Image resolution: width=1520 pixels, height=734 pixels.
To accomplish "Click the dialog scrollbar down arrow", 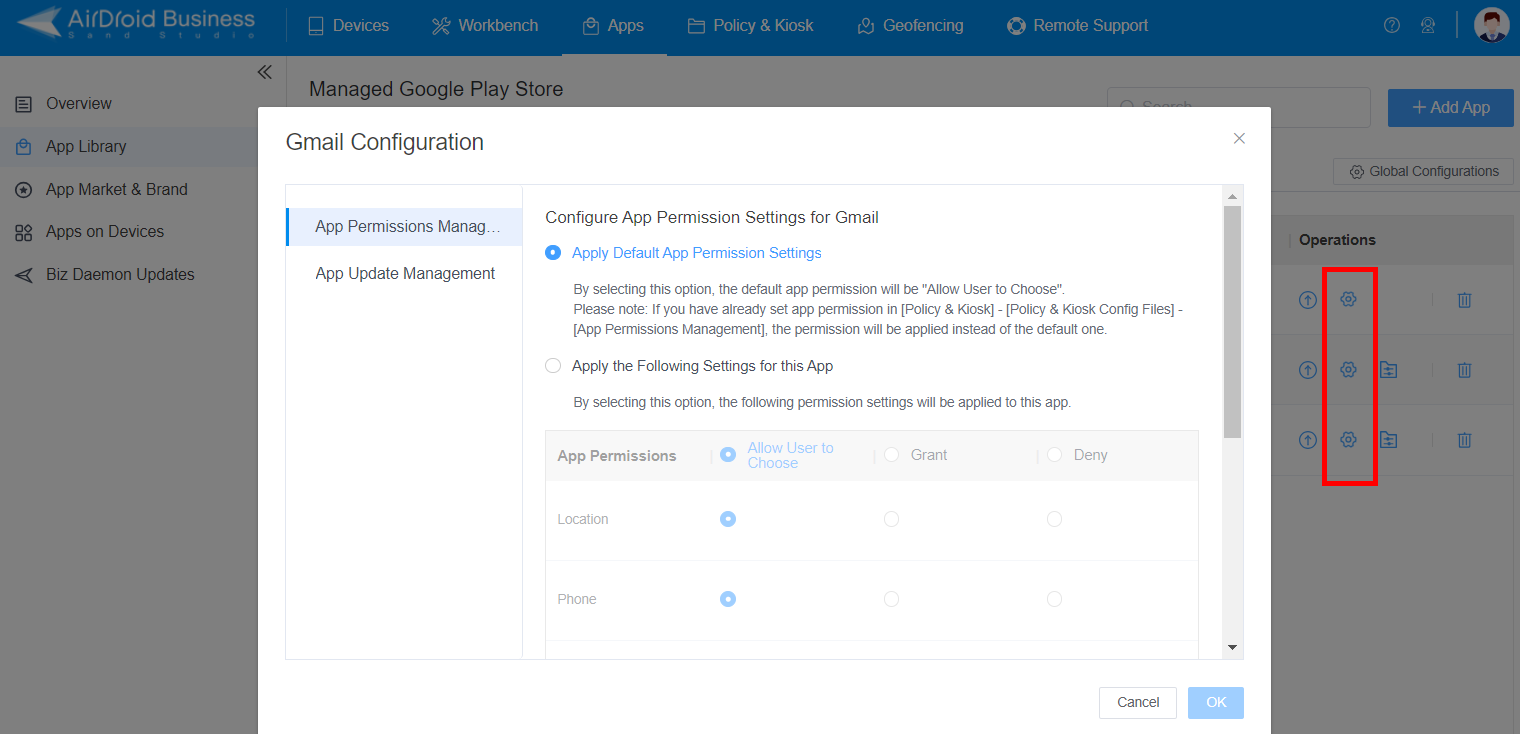I will [x=1233, y=648].
